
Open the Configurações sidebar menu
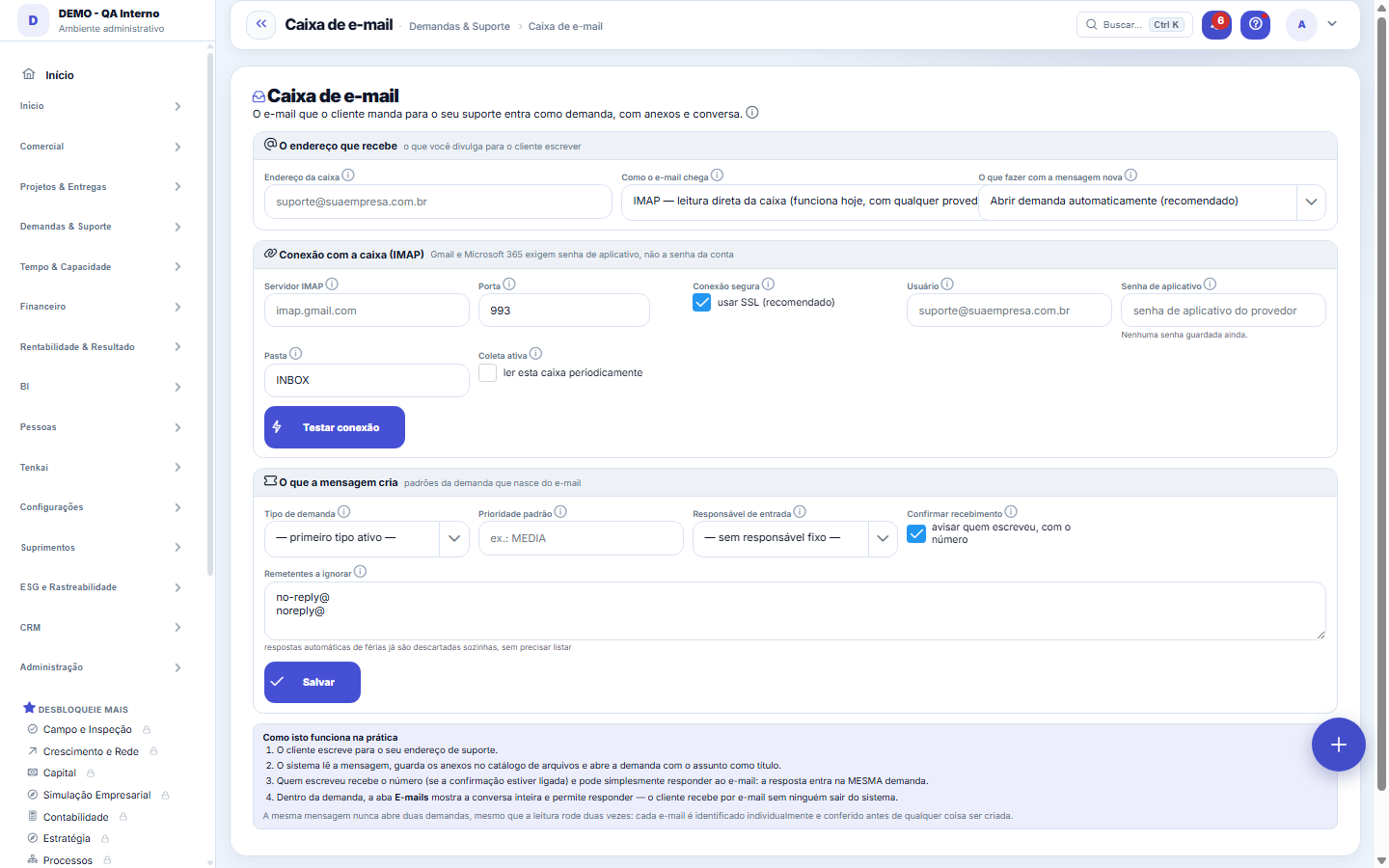[100, 507]
